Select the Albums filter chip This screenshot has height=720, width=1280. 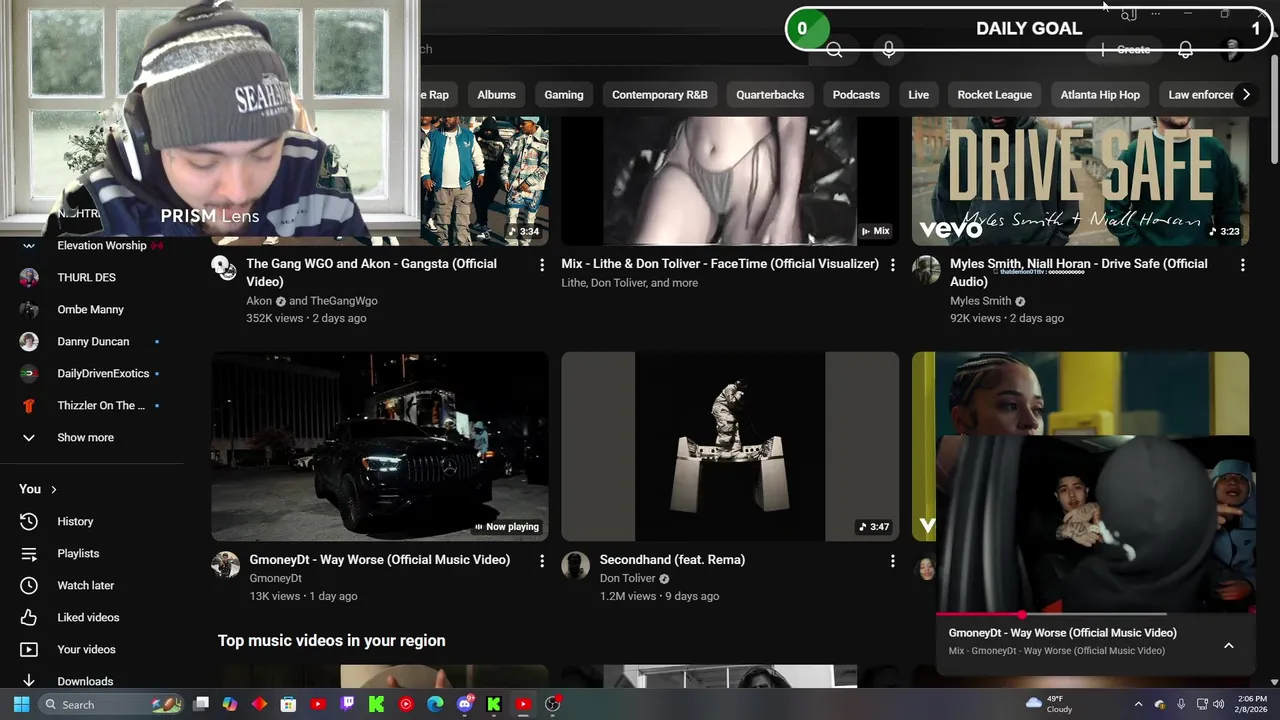496,95
